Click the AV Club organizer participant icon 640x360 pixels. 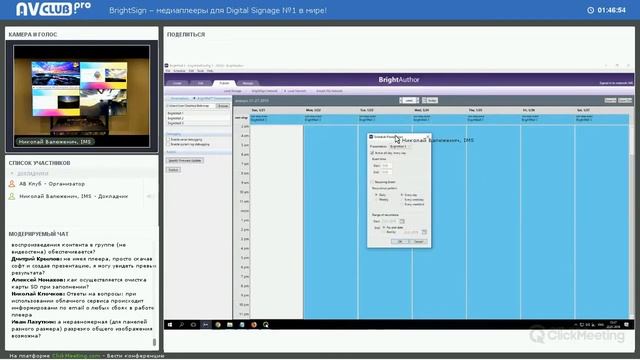point(12,184)
